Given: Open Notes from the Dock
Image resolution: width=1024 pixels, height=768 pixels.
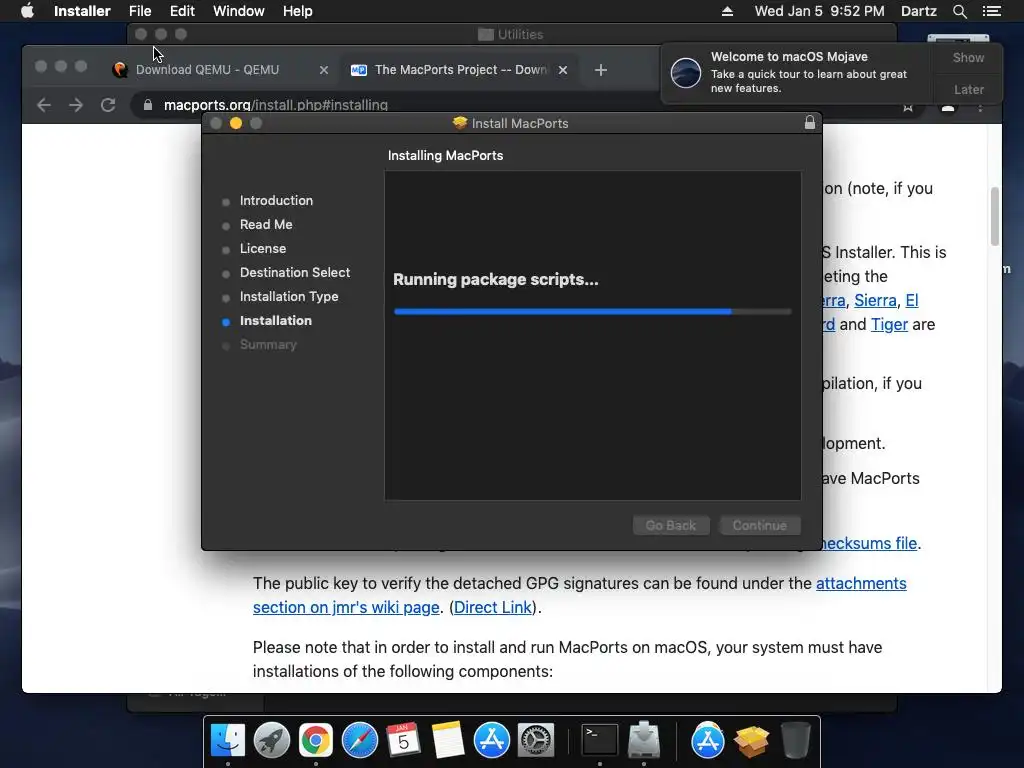Looking at the screenshot, I should (447, 741).
